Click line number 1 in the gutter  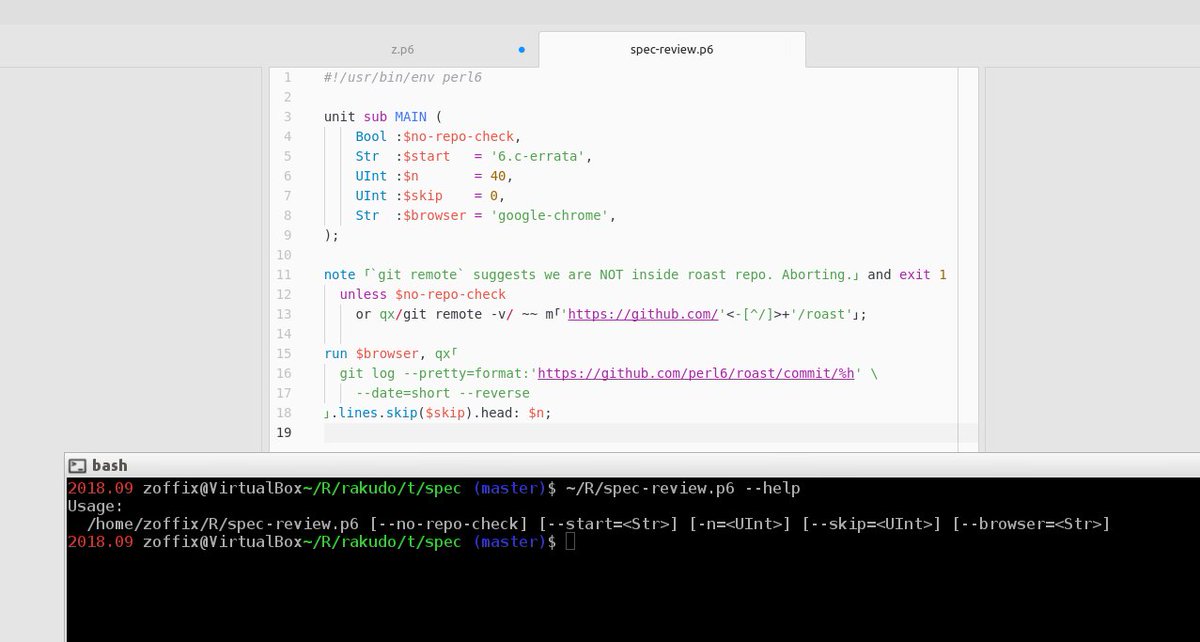[287, 76]
